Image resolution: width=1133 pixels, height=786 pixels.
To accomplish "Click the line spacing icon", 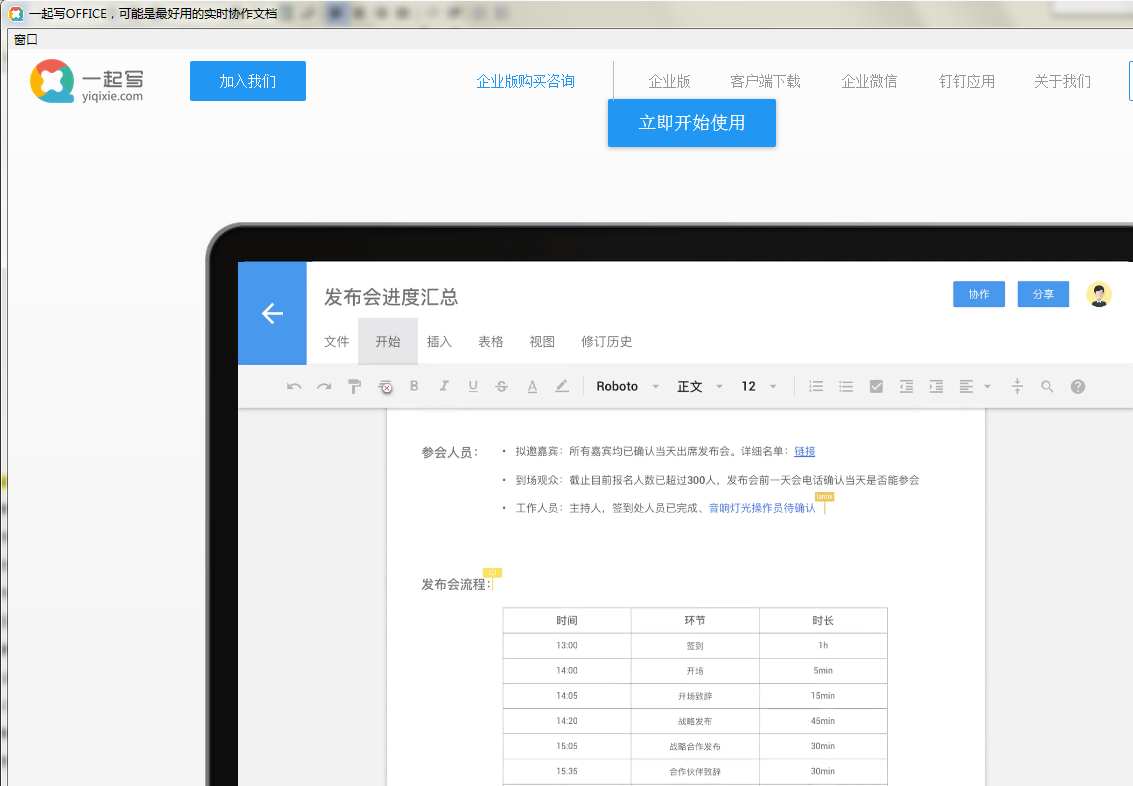I will point(1017,386).
